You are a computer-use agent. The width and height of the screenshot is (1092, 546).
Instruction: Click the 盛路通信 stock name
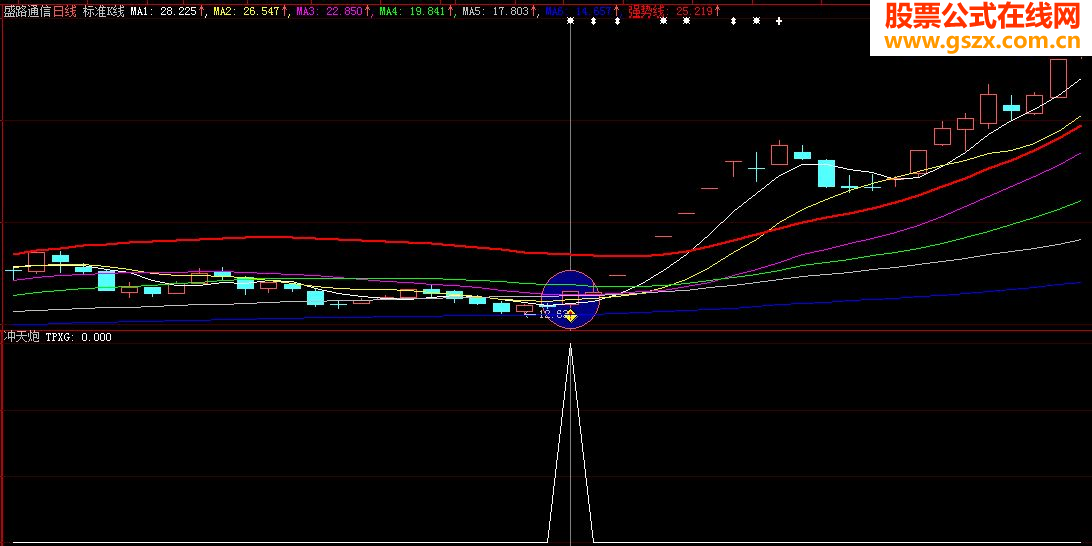click(26, 11)
